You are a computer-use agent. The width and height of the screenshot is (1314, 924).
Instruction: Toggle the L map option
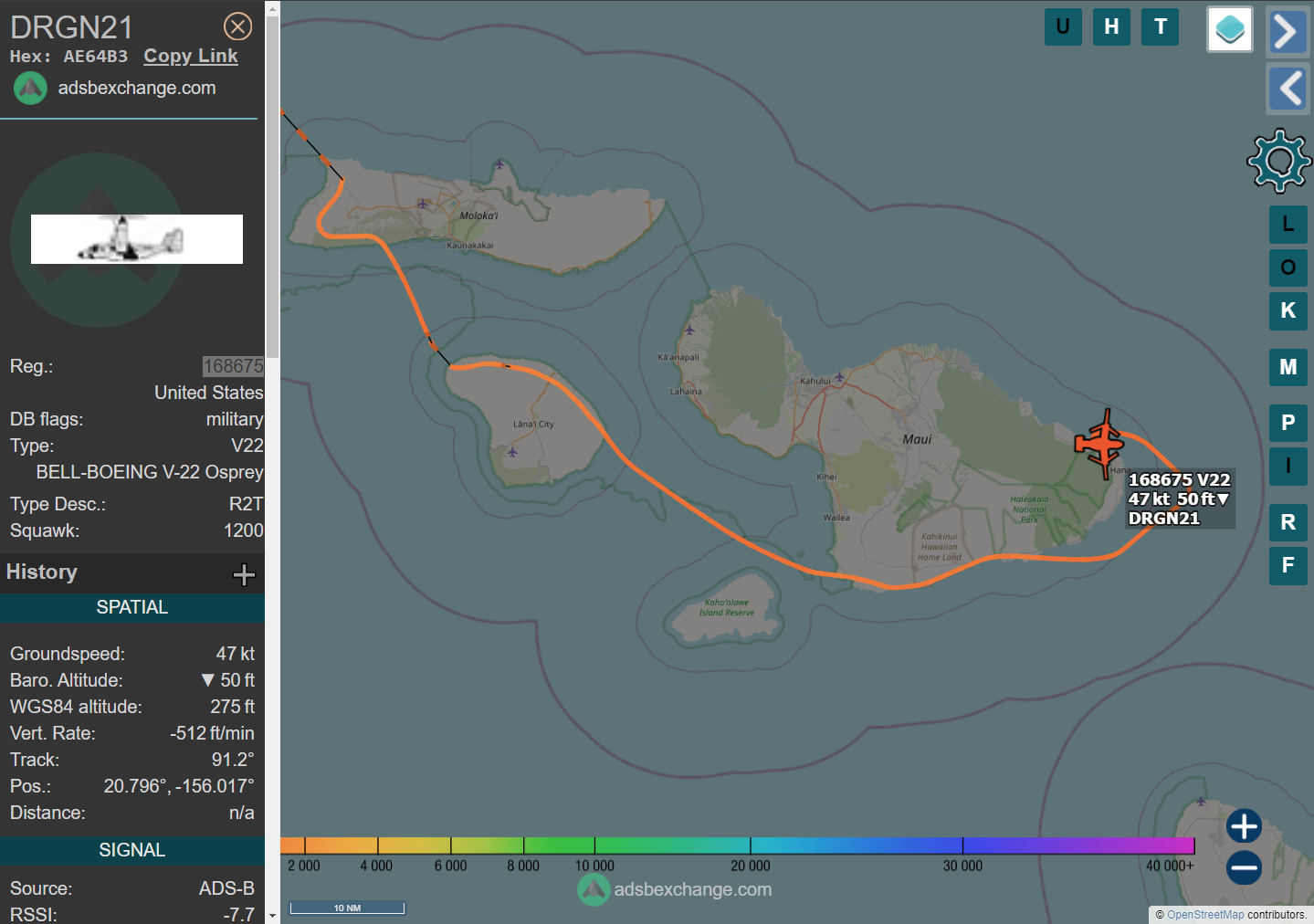point(1288,225)
